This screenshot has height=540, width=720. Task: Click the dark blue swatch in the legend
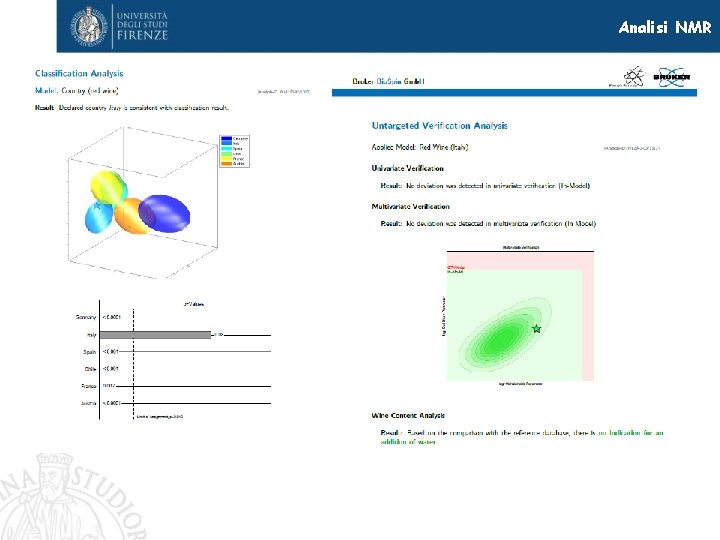(x=226, y=139)
